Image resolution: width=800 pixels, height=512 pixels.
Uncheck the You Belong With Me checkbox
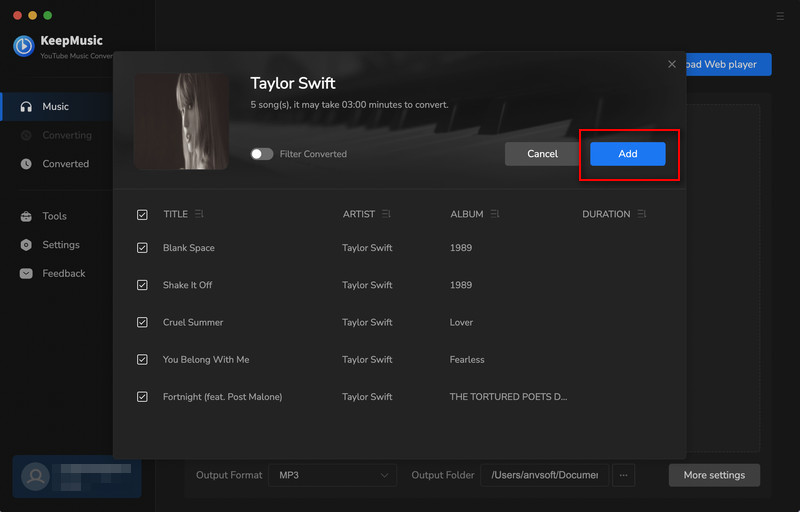tap(142, 360)
